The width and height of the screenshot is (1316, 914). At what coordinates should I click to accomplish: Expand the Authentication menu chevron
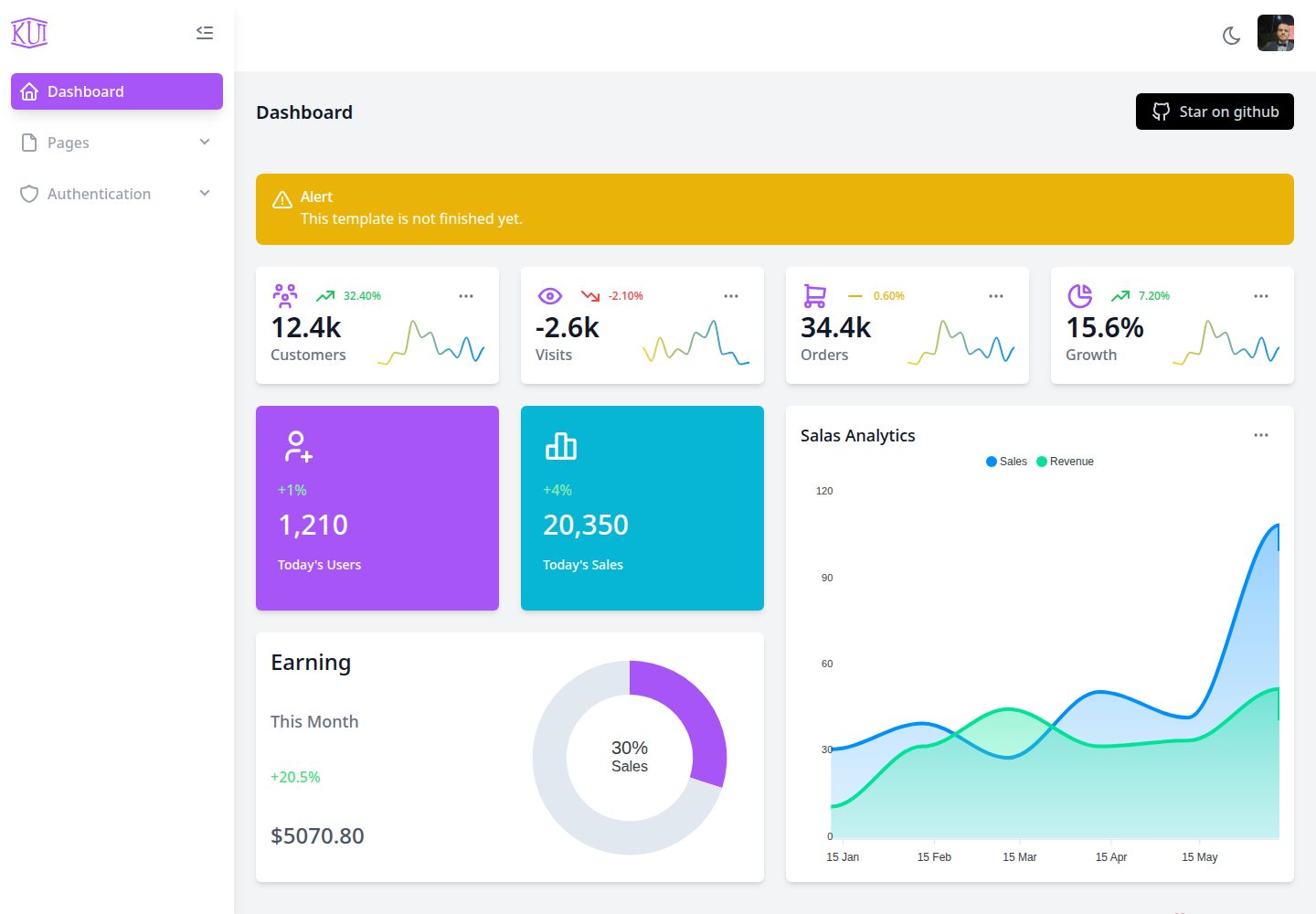(205, 193)
